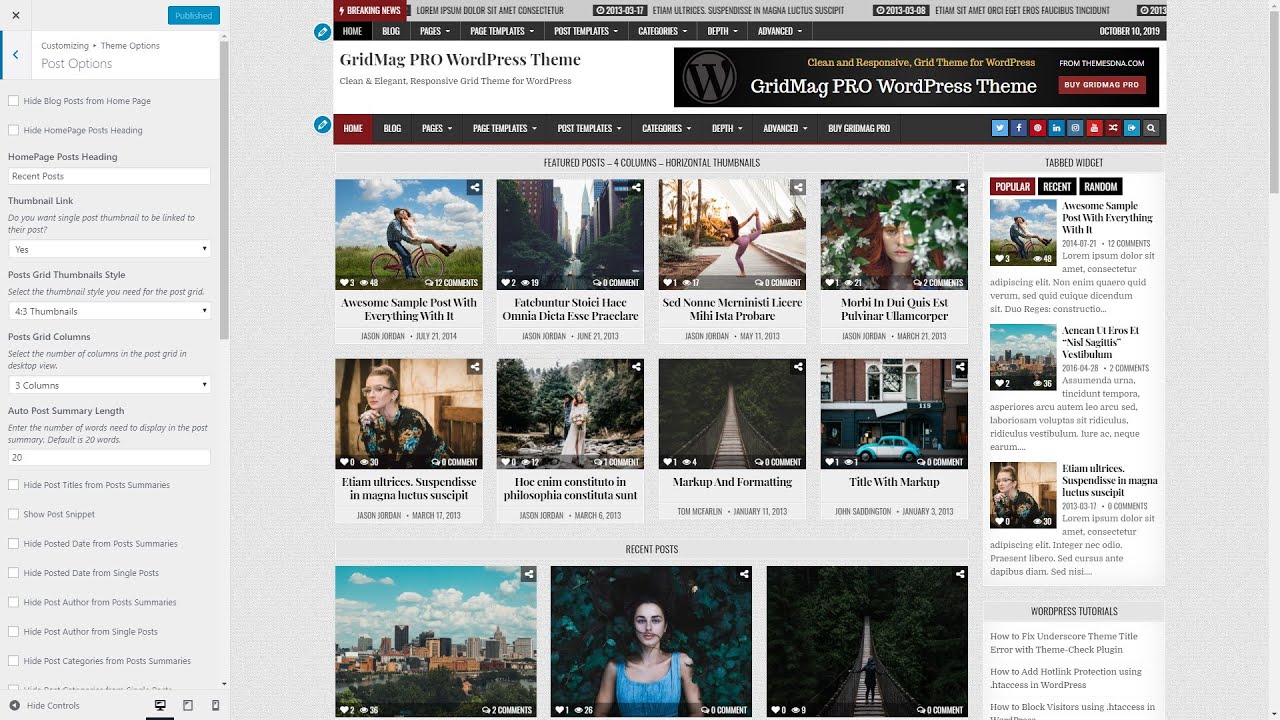Click Hide Controls label
1280x720 pixels.
53,706
